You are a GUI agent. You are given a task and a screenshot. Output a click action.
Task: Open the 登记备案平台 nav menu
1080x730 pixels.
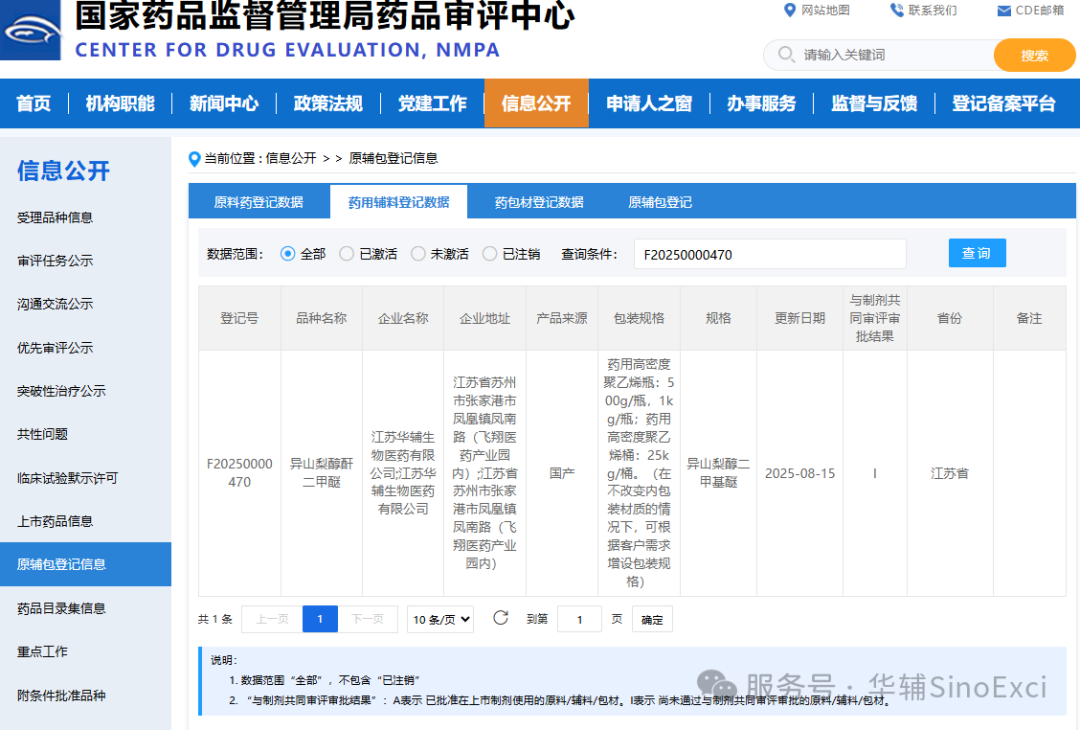pyautogui.click(x=1004, y=103)
